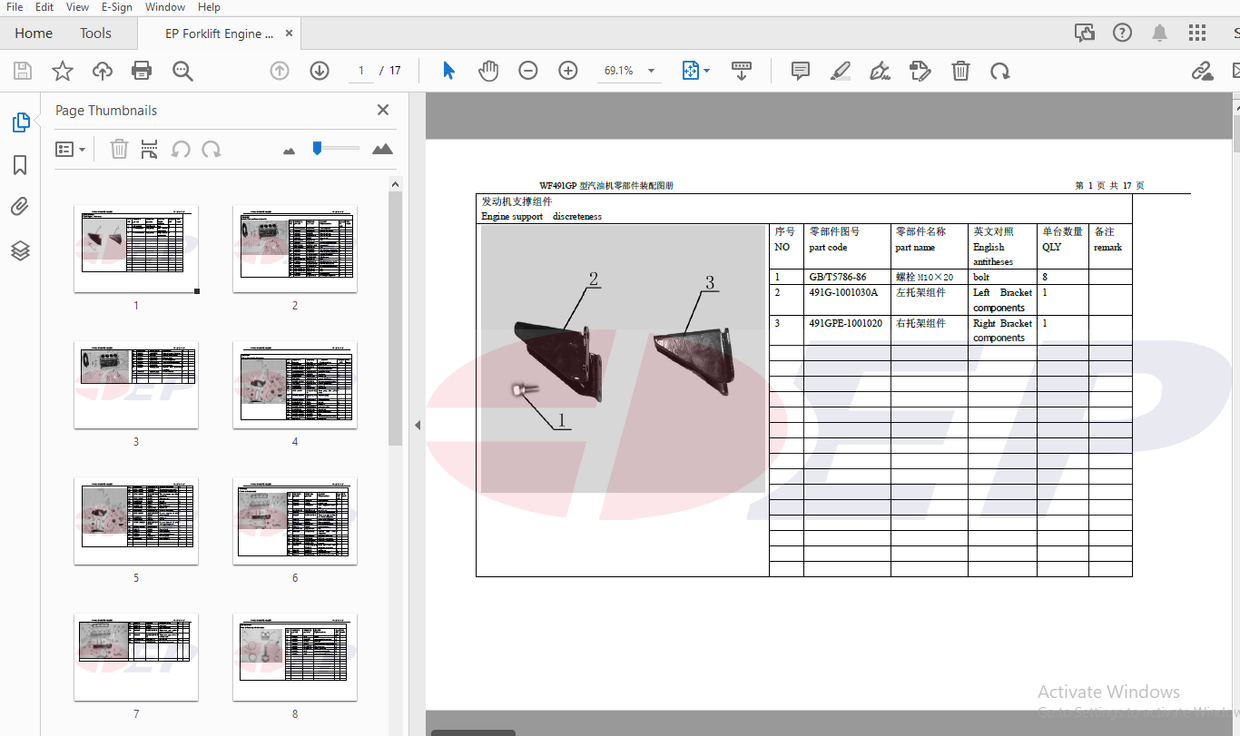The image size is (1240, 736).
Task: Select page 5 thumbnail
Action: [x=136, y=520]
